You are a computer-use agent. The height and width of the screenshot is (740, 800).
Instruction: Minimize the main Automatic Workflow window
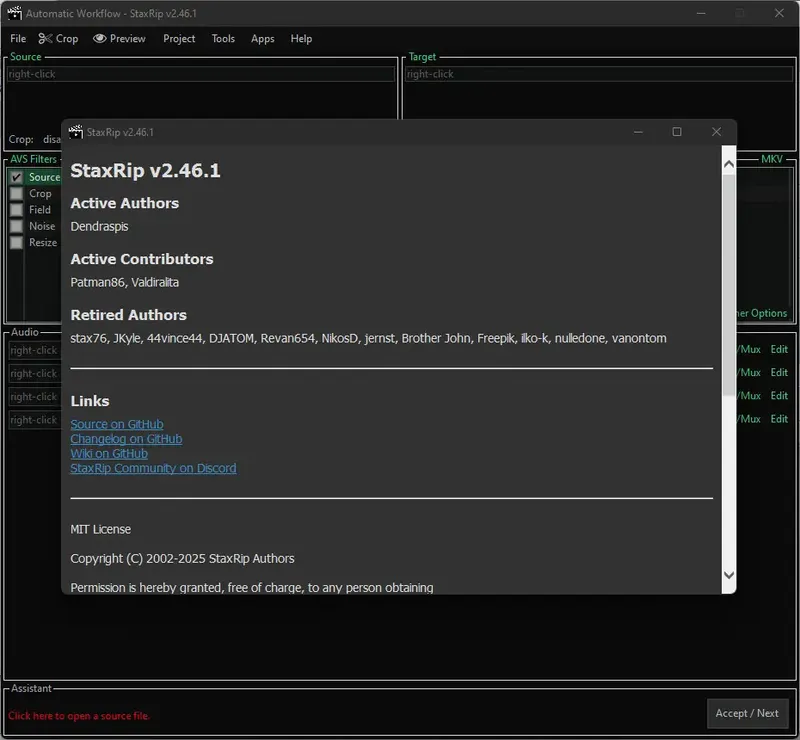(701, 13)
